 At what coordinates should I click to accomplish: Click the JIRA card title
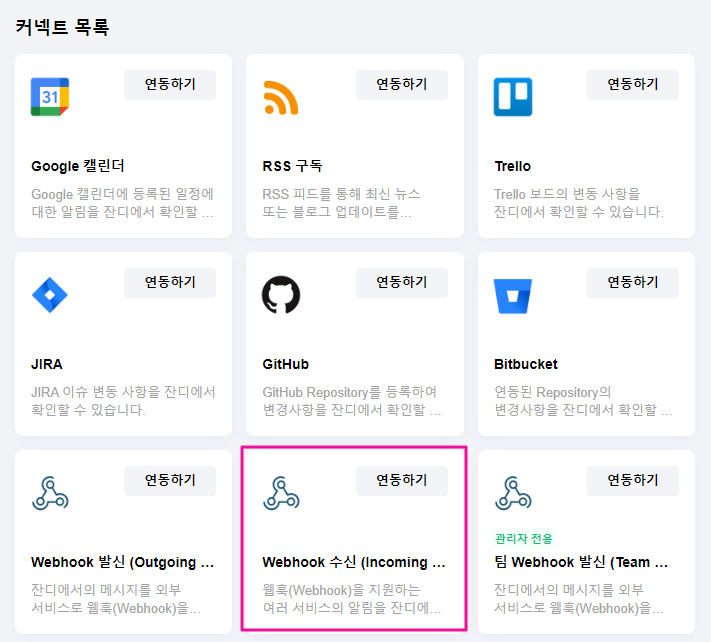pos(47,364)
